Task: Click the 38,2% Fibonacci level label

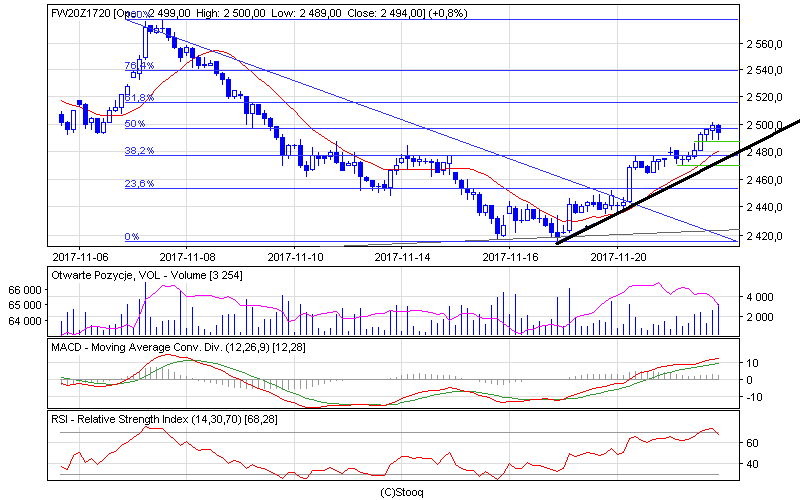Action: [x=139, y=151]
